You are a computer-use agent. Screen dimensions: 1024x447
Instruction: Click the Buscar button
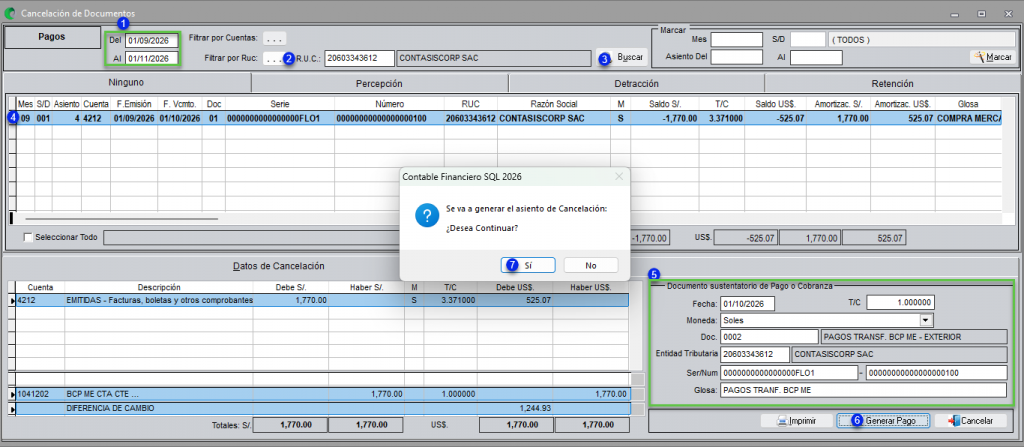[624, 58]
